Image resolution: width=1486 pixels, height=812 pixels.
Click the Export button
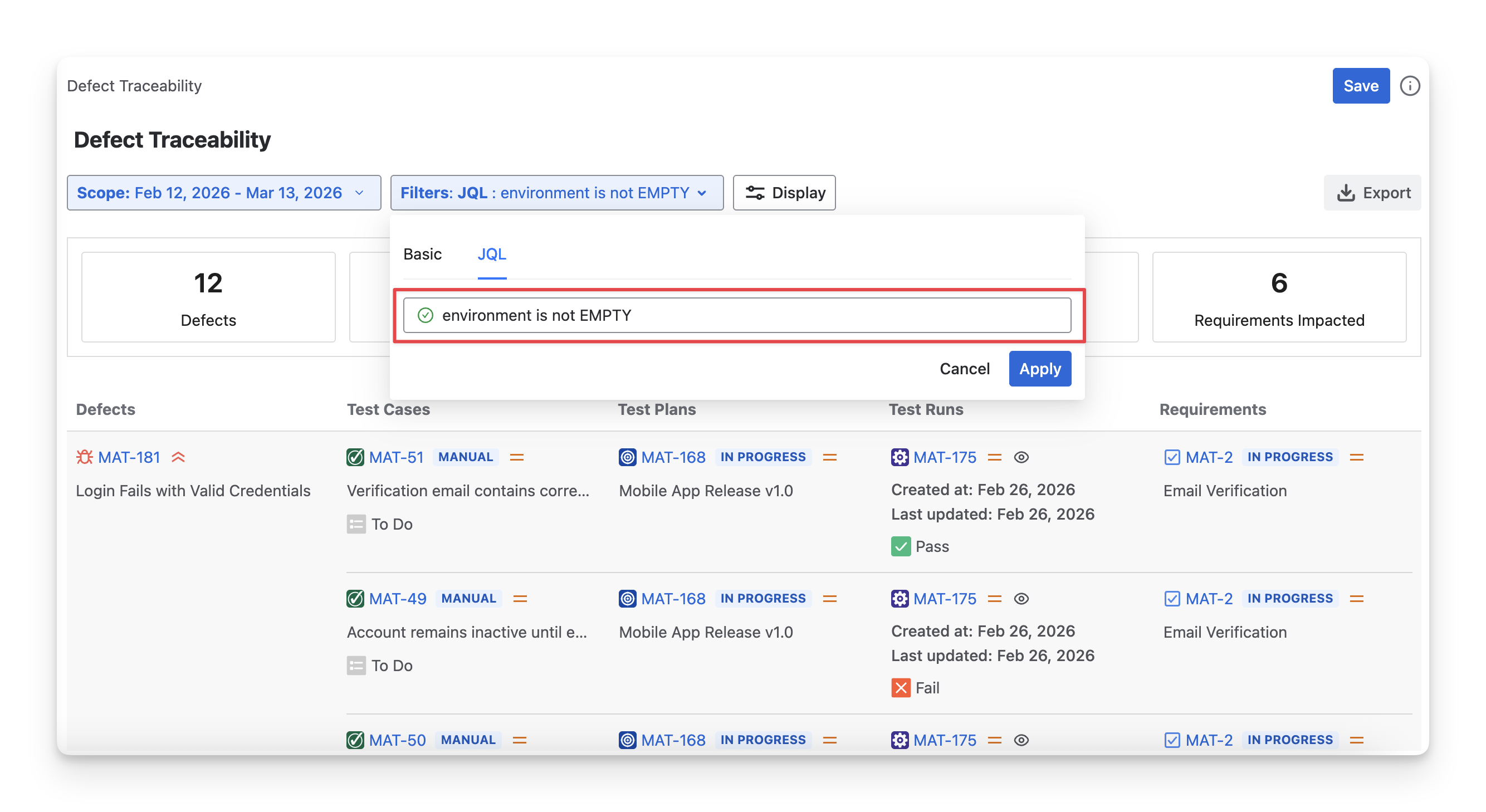[1372, 193]
